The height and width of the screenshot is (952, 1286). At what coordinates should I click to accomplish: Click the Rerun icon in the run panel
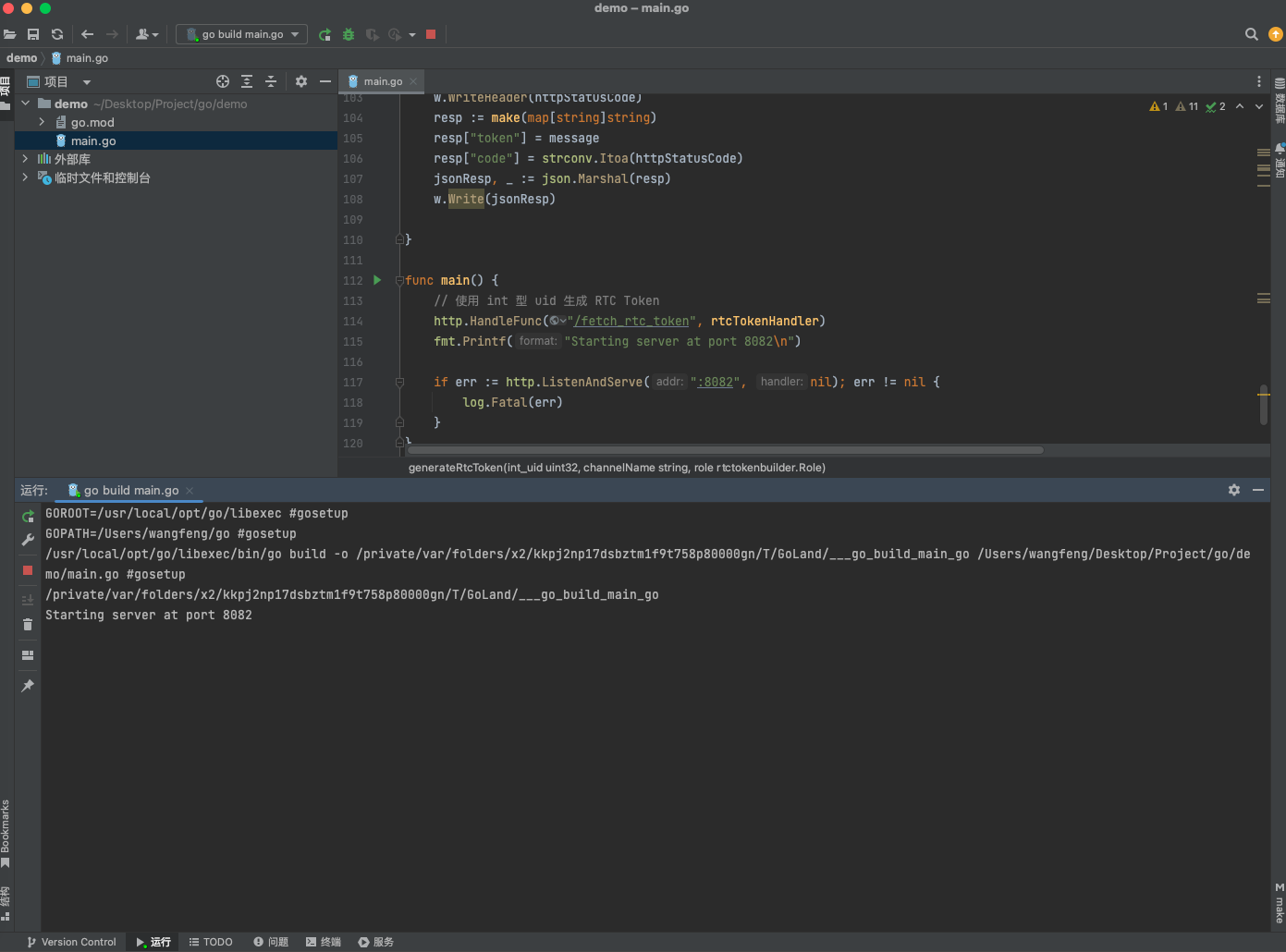[28, 516]
